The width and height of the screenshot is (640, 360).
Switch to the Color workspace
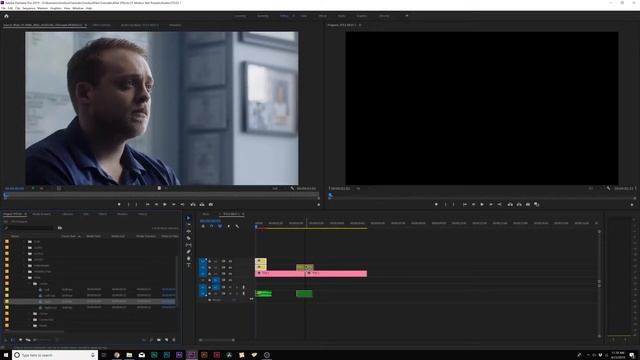click(x=304, y=16)
